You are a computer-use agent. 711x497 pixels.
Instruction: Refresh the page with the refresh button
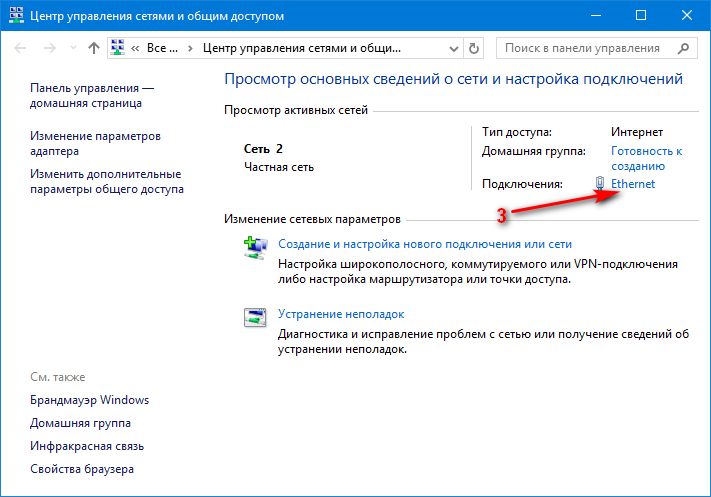[x=474, y=48]
